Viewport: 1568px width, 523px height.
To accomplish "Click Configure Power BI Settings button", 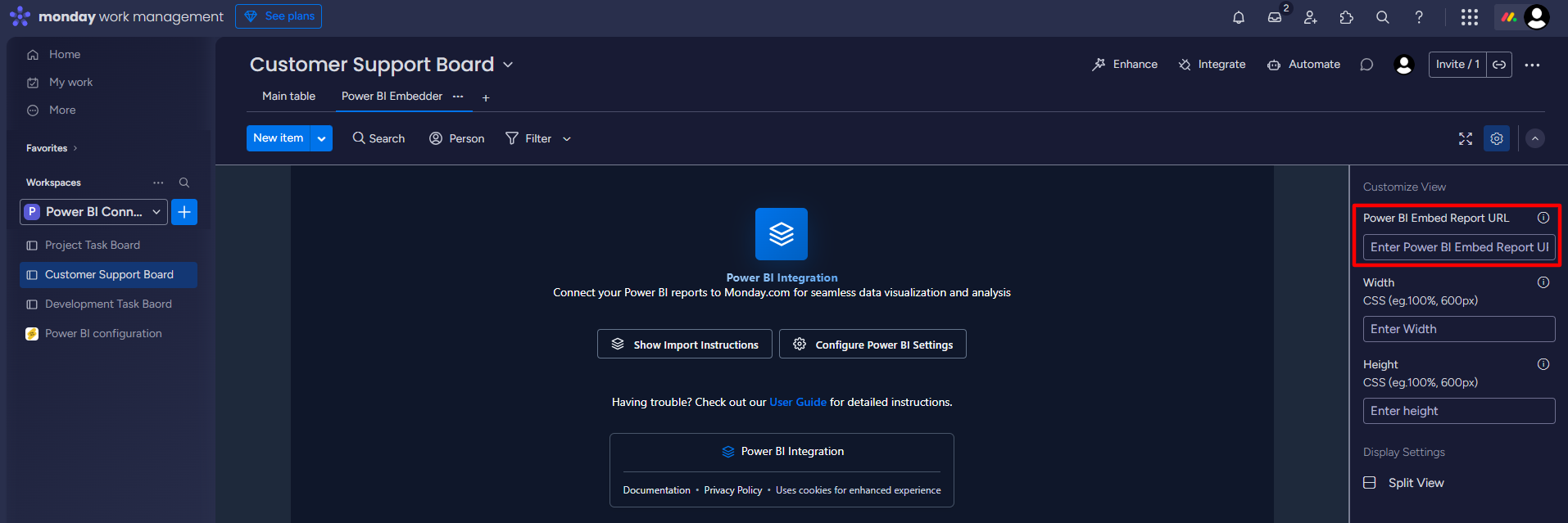I will coord(872,344).
